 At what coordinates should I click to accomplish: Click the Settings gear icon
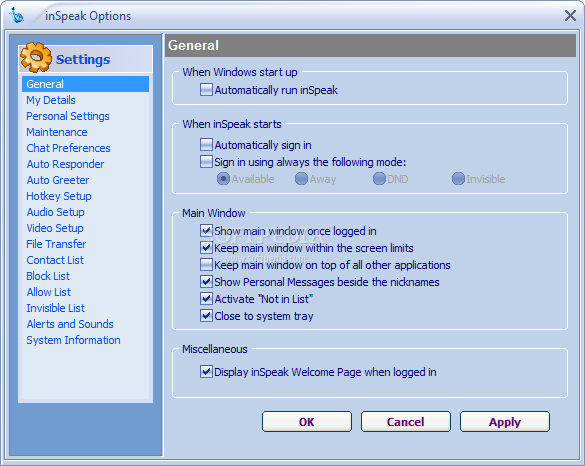(x=36, y=57)
